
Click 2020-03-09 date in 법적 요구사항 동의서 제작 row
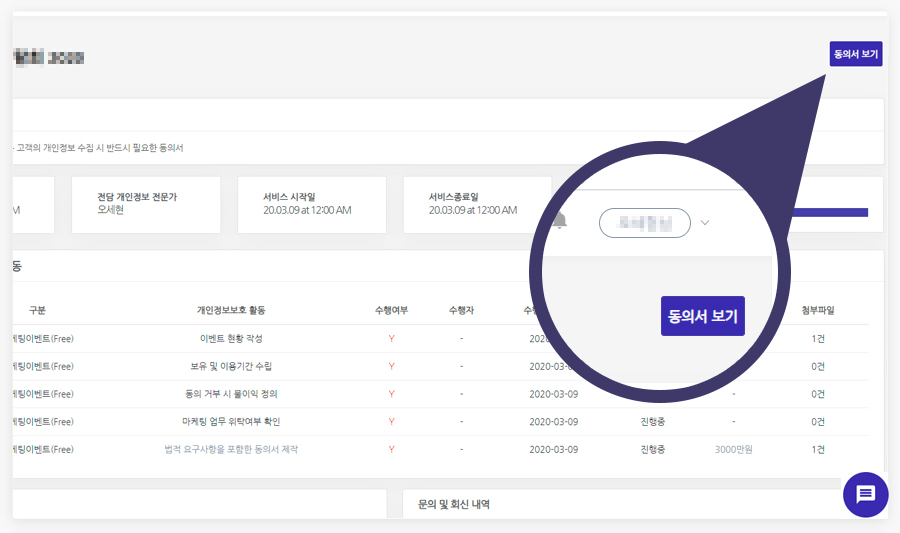click(554, 449)
